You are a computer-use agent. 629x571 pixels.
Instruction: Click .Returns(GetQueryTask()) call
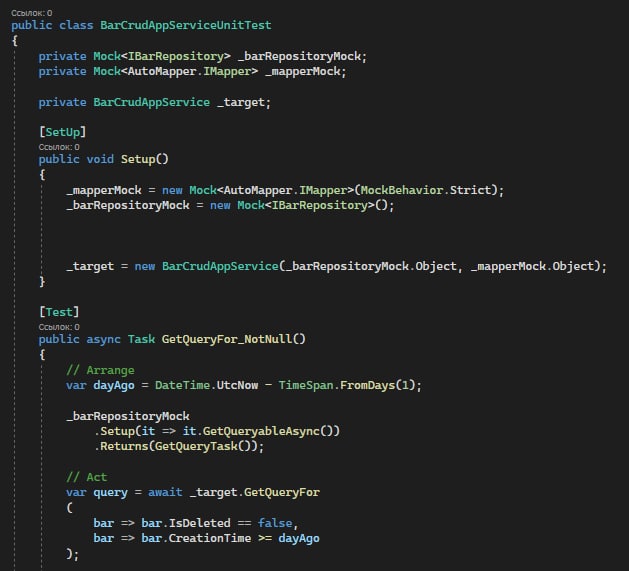(176, 447)
